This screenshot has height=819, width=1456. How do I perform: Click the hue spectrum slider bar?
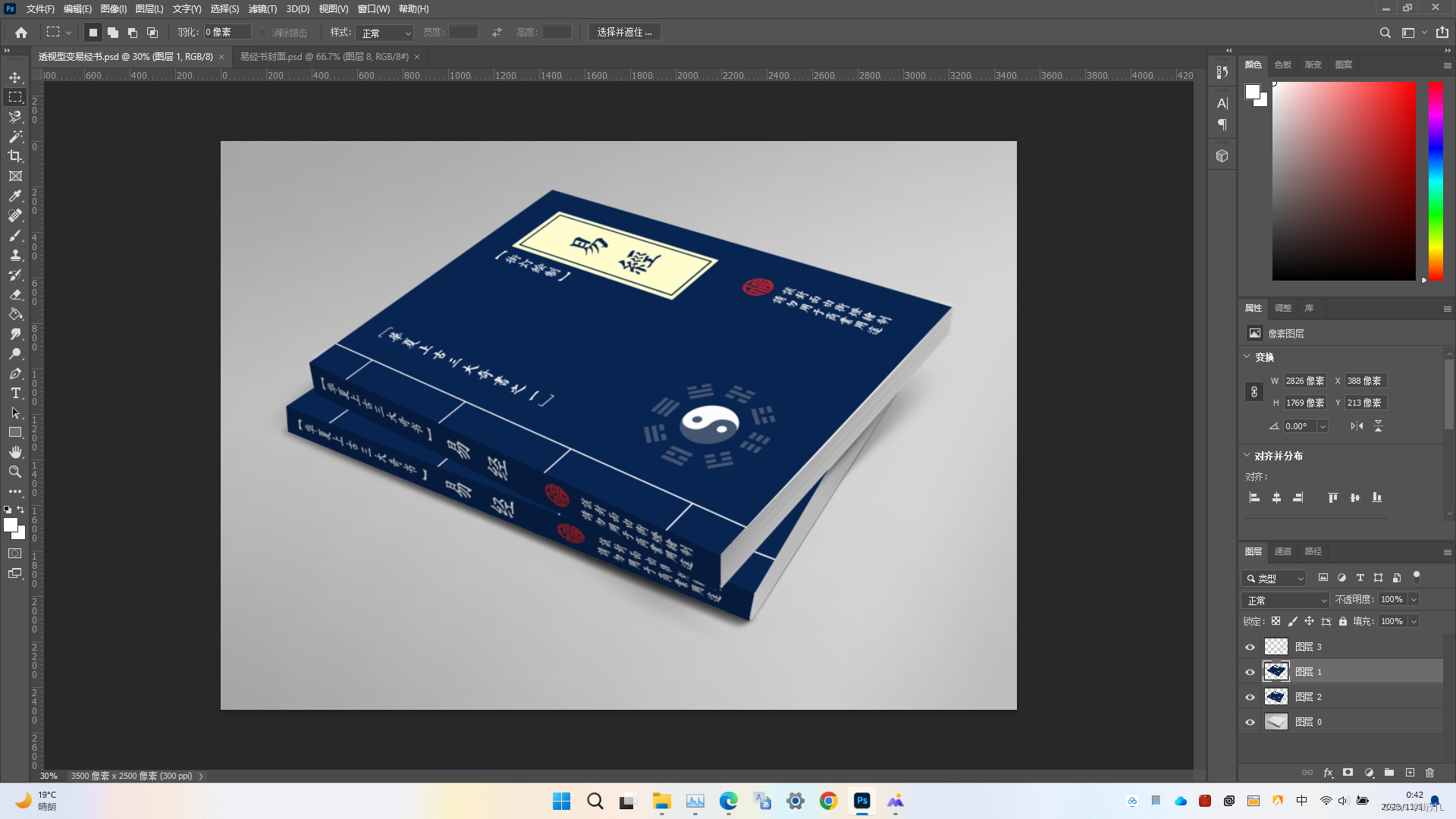pos(1436,180)
